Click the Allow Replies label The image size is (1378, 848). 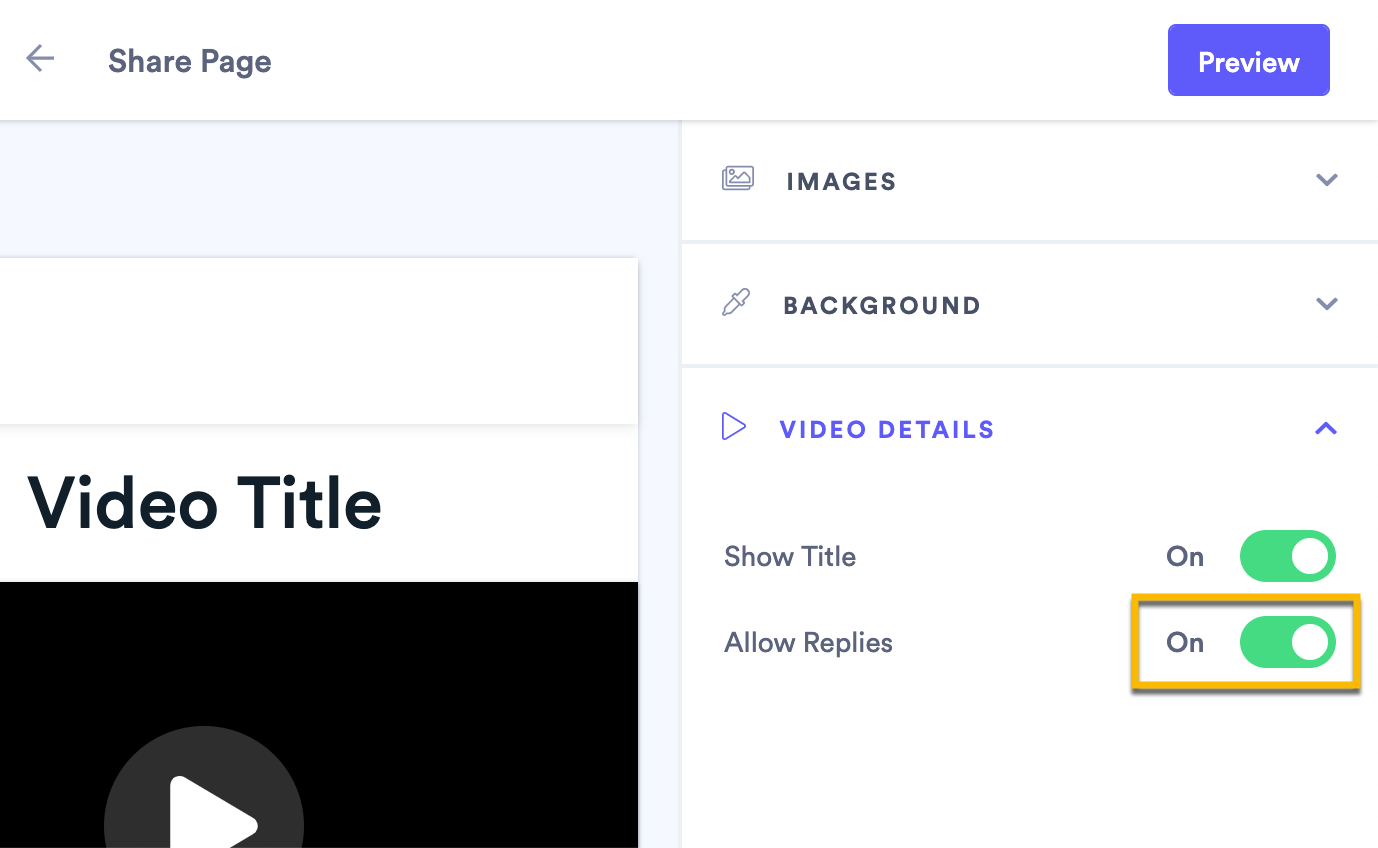(808, 643)
